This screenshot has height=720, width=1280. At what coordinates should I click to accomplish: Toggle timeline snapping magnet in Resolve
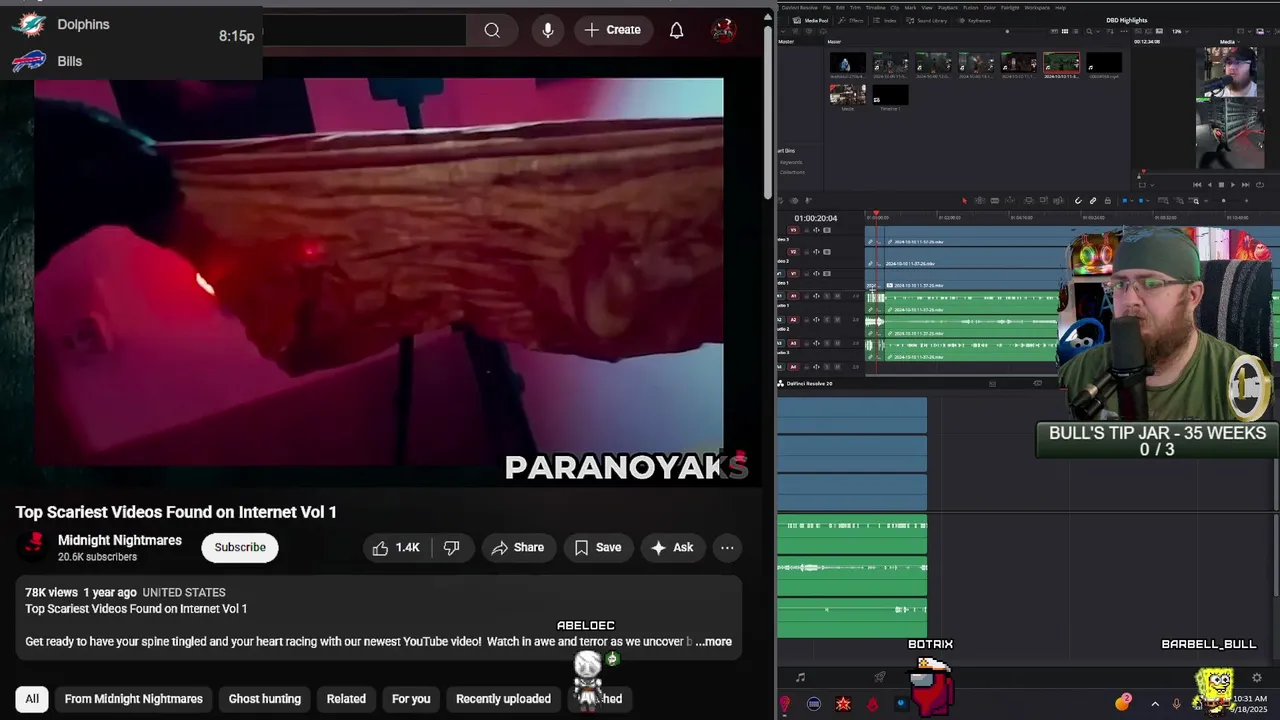click(1078, 200)
